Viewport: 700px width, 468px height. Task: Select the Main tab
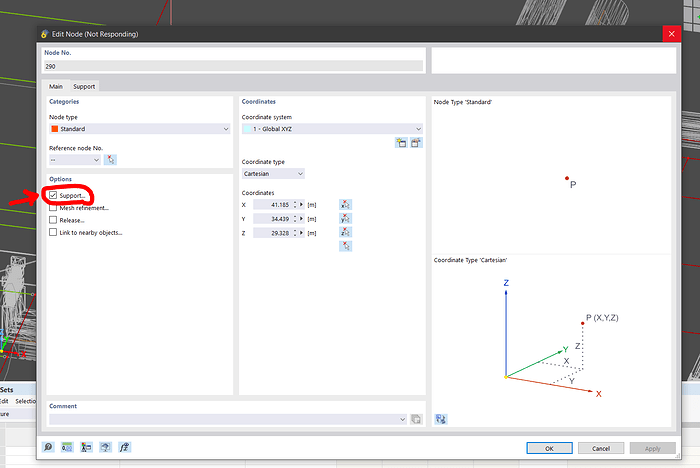[56, 86]
